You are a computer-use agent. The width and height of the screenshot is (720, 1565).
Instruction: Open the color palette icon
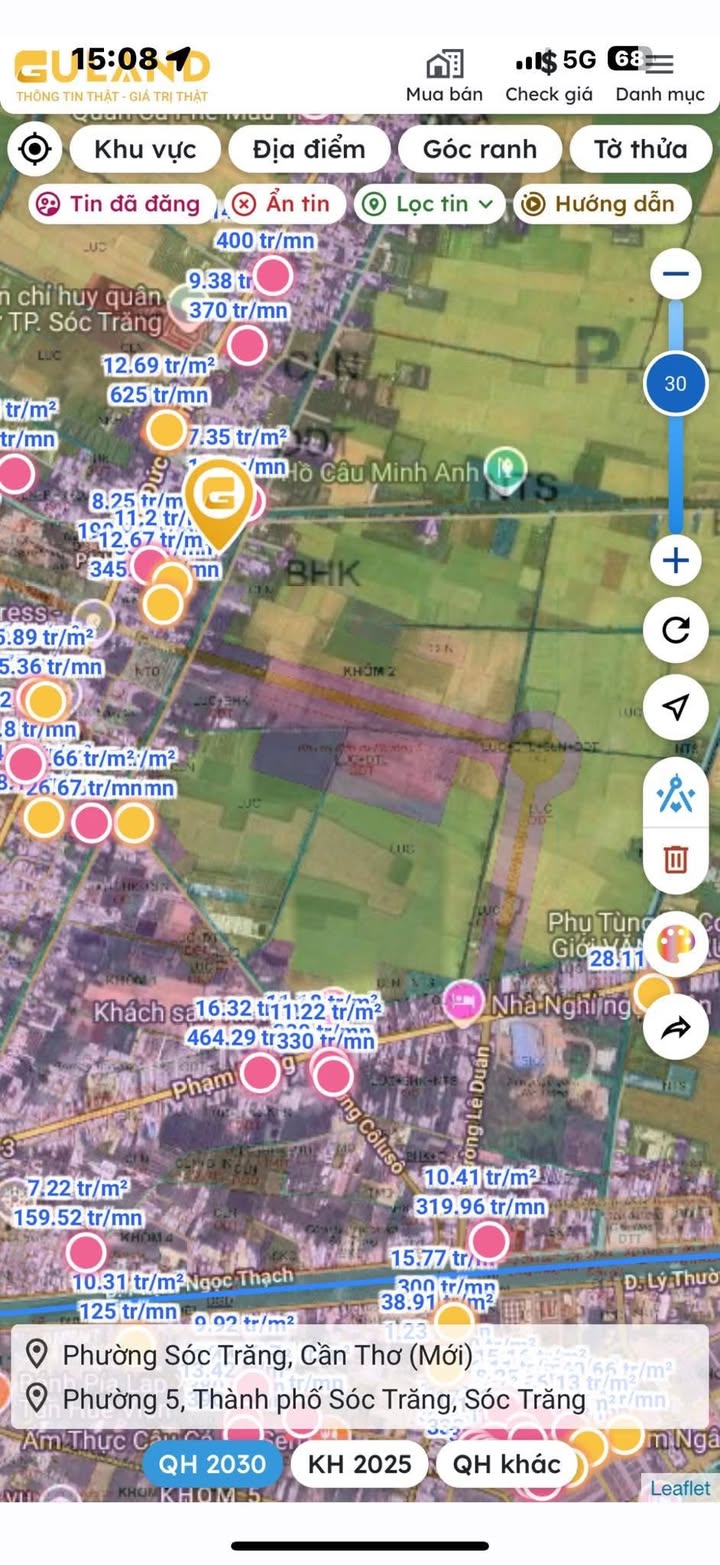coord(676,943)
